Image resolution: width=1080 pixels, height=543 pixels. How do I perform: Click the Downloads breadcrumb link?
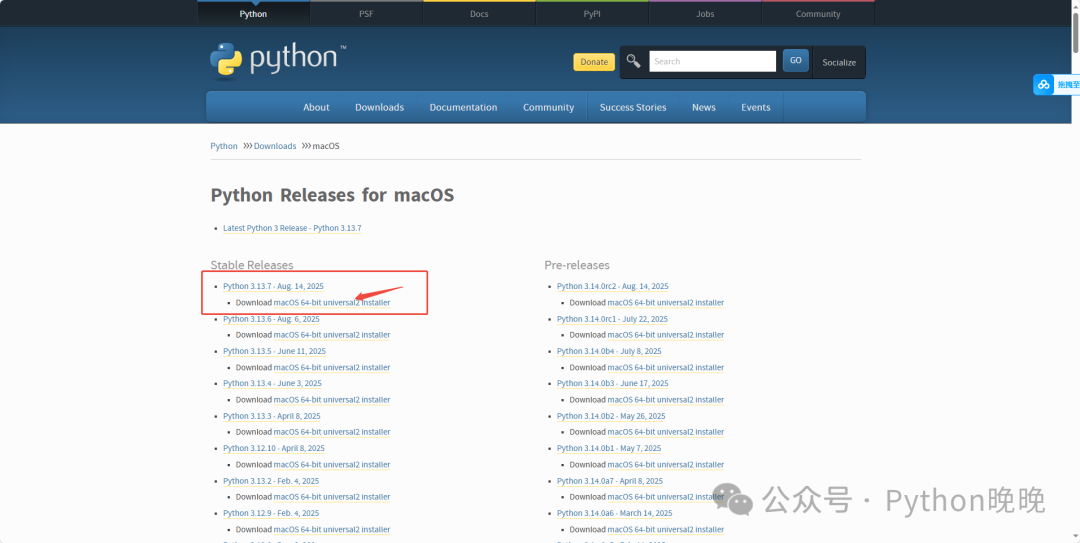[275, 146]
